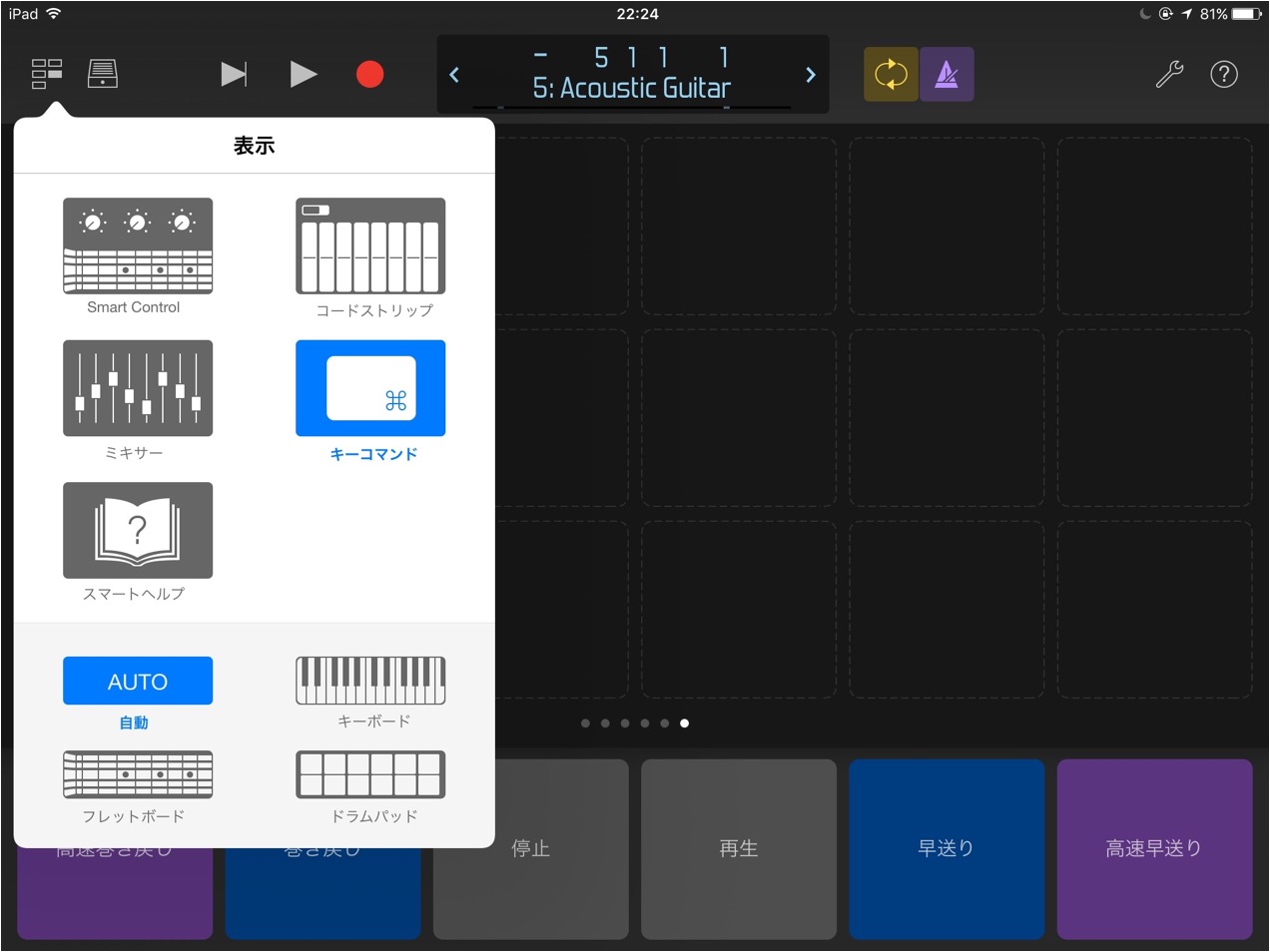1270x952 pixels.
Task: Go to previous track with left chevron
Action: point(454,75)
